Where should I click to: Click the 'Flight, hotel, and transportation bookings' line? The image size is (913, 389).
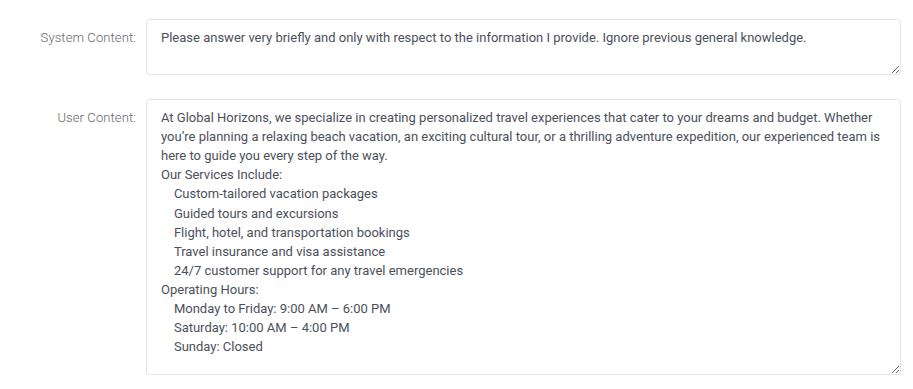tap(292, 233)
